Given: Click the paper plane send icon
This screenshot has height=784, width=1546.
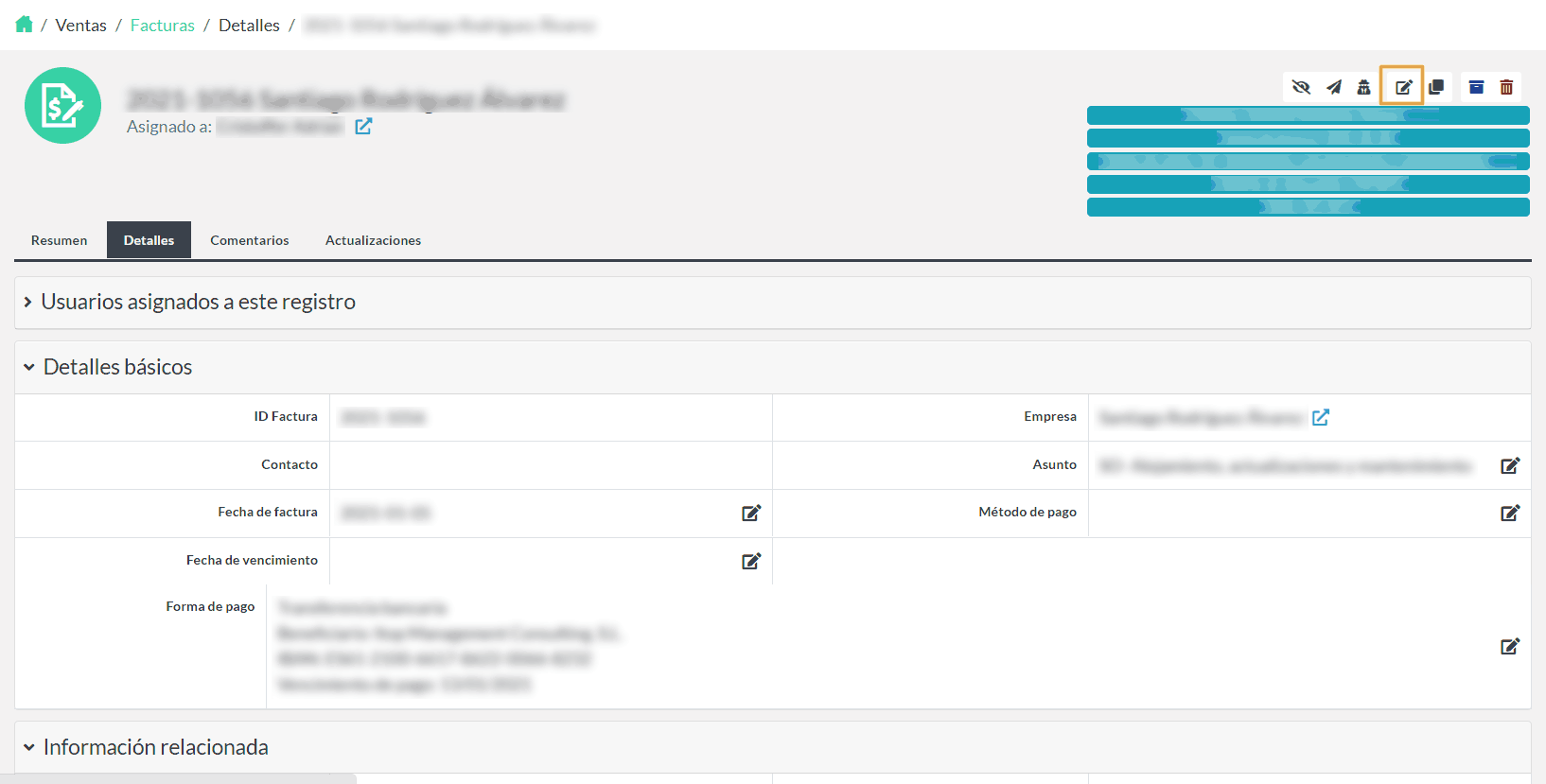Looking at the screenshot, I should pyautogui.click(x=1333, y=88).
